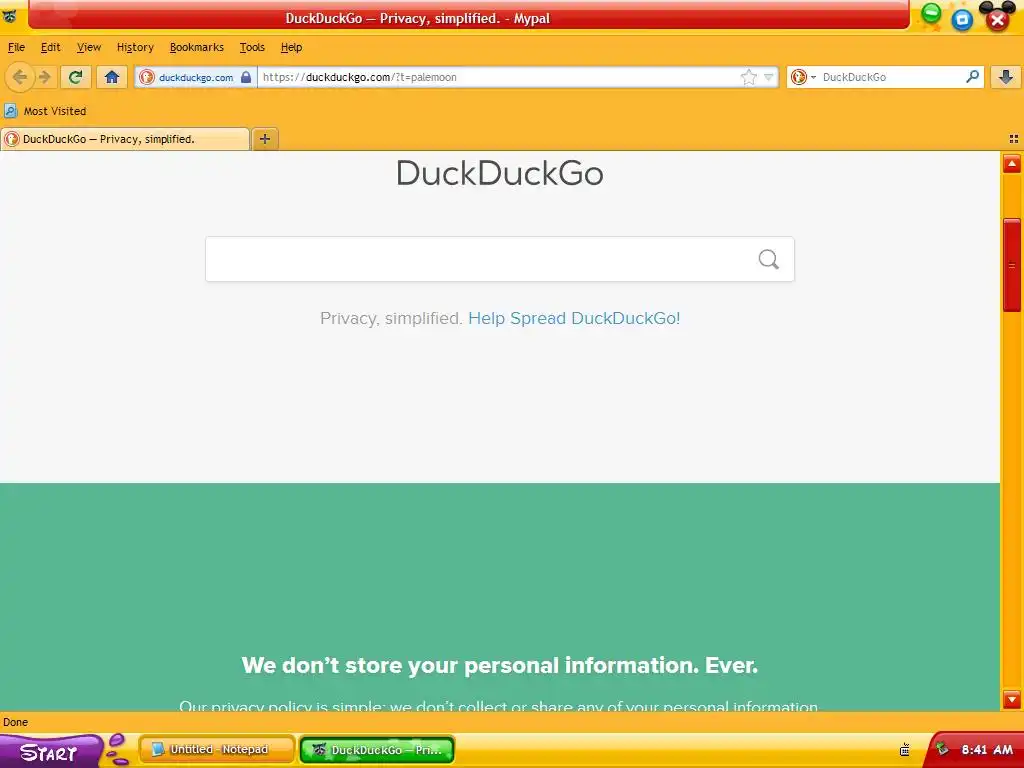Screen dimensions: 1024x768
Task: Open the Home page via house icon
Action: [112, 77]
